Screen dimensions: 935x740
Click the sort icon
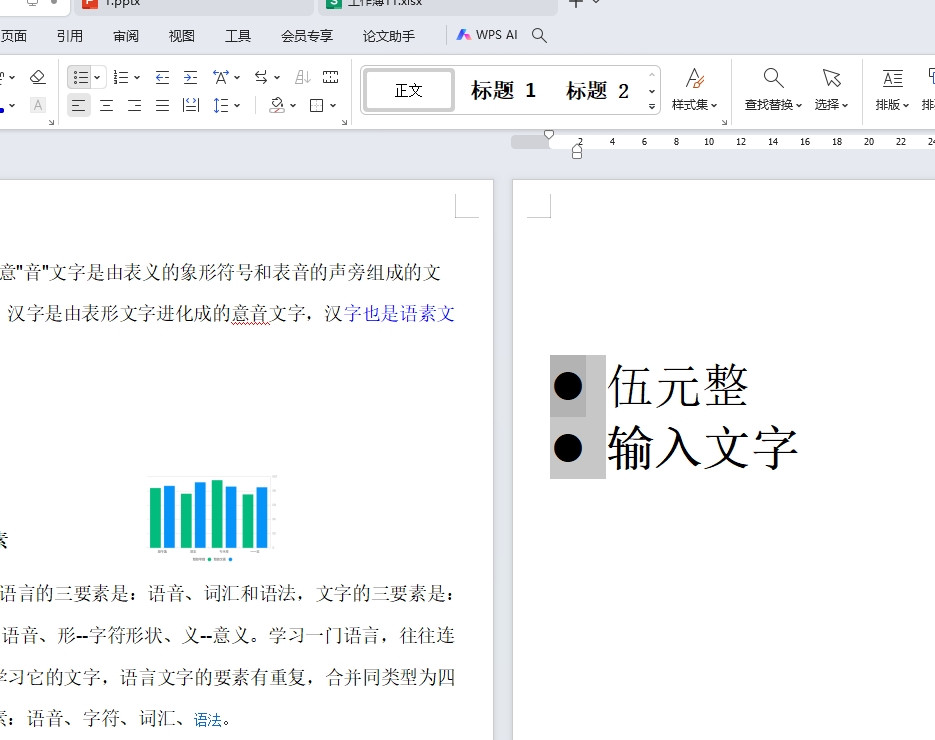pos(302,77)
